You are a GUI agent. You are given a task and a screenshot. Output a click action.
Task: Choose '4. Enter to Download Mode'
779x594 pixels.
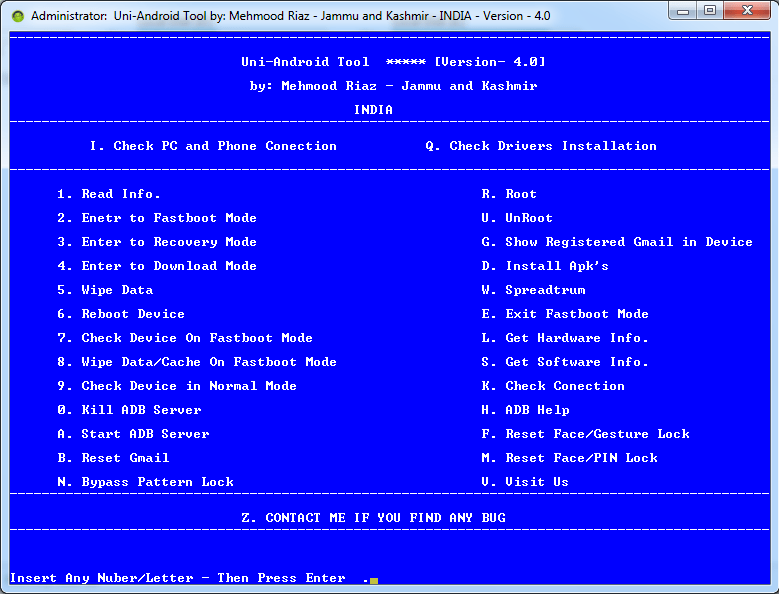157,266
